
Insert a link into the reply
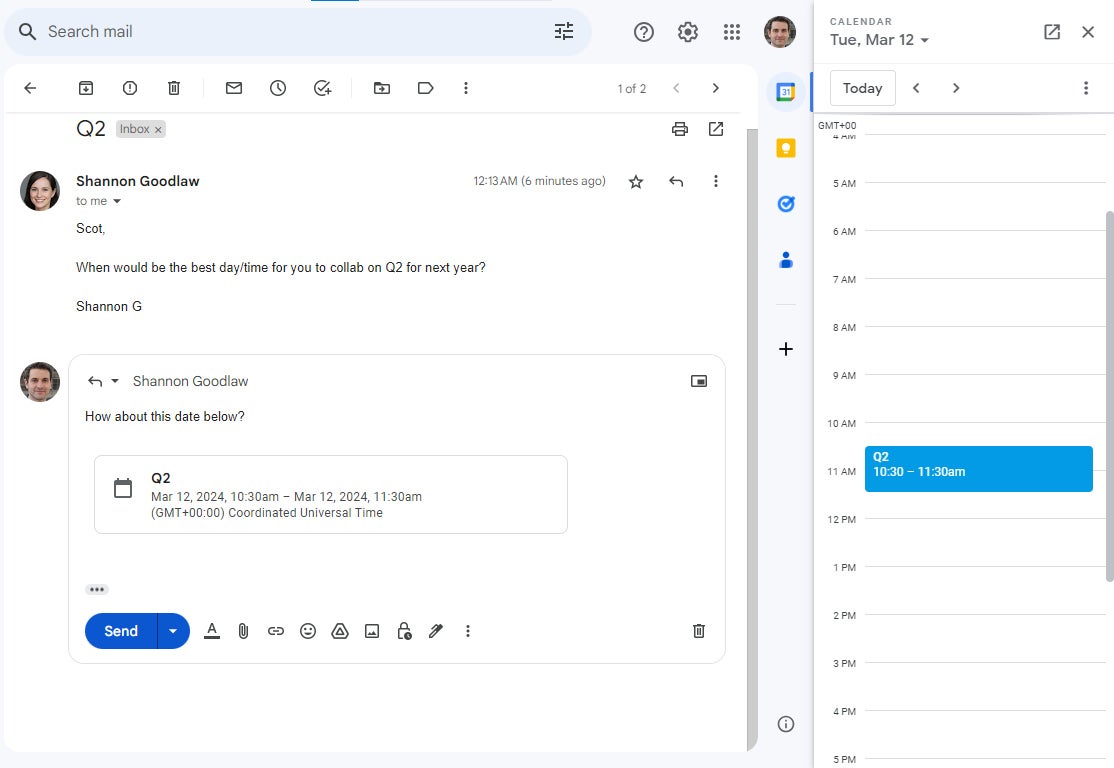coord(276,631)
